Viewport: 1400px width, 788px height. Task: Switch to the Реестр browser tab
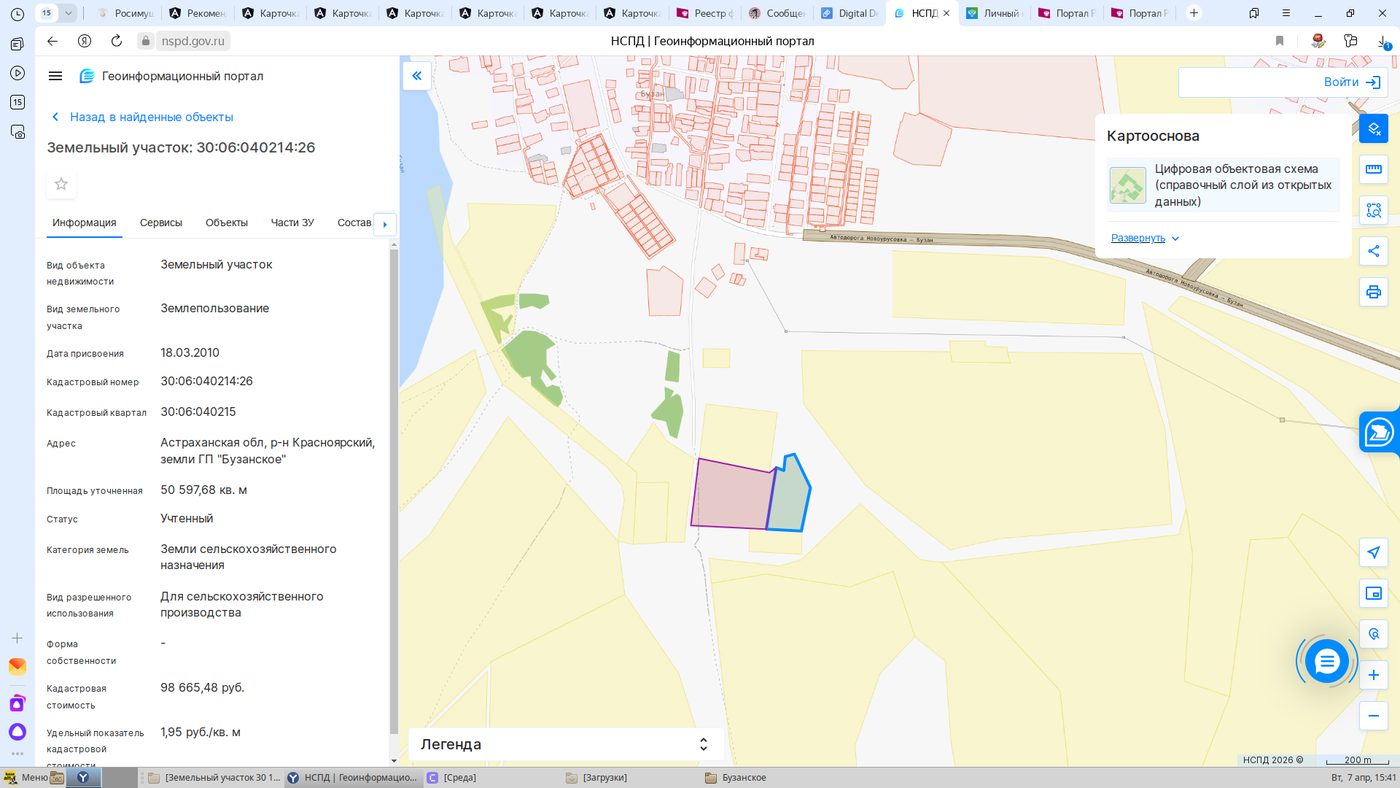click(703, 13)
